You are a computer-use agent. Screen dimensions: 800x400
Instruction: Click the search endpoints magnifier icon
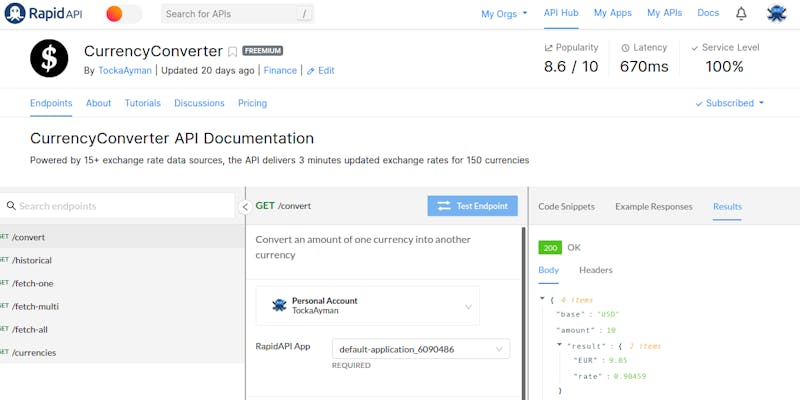click(x=11, y=206)
